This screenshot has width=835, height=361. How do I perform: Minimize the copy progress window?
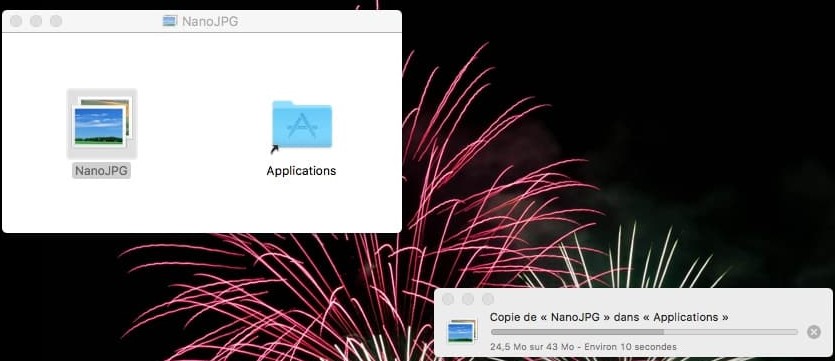(x=468, y=299)
